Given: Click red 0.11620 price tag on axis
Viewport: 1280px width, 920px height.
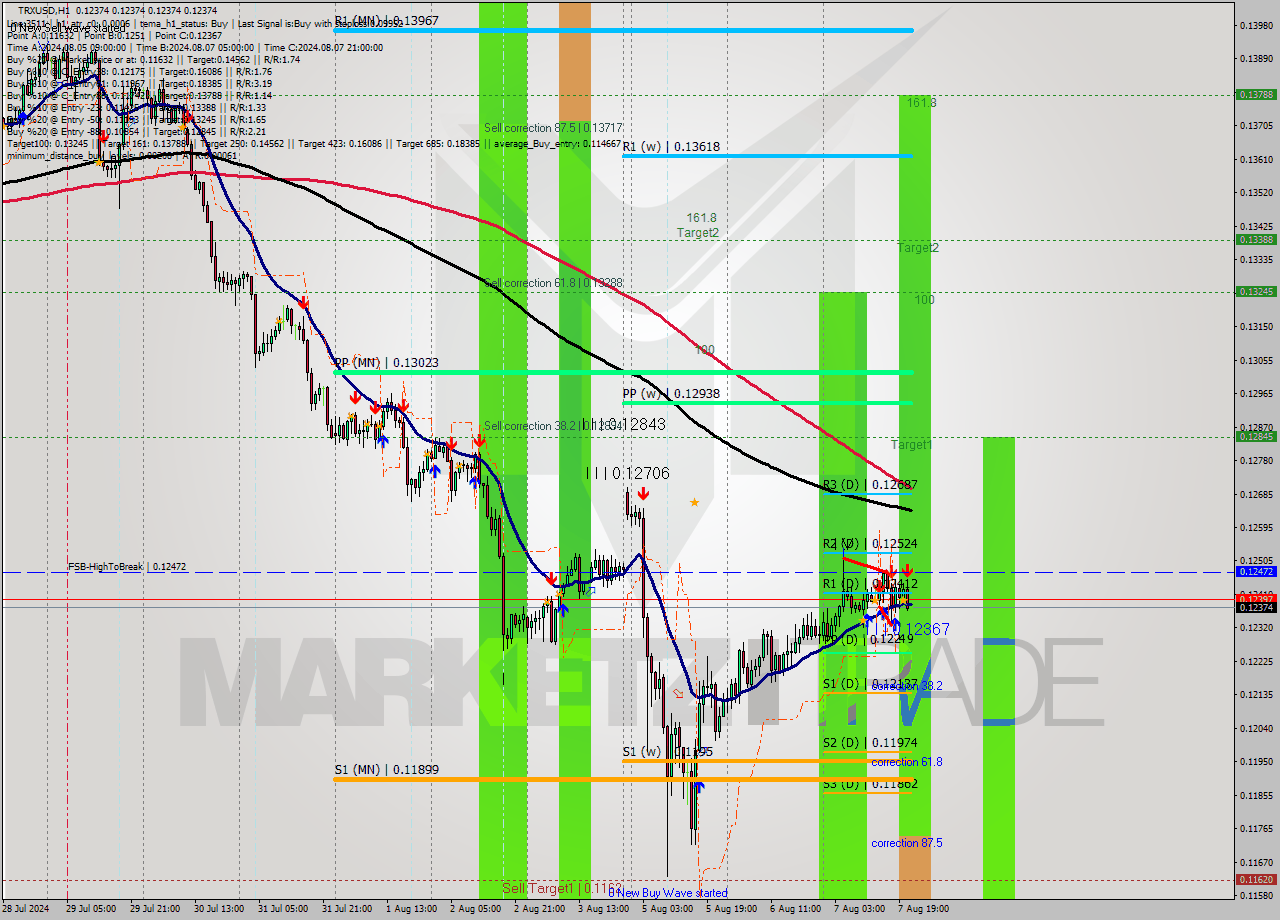Looking at the screenshot, I should pos(1256,879).
